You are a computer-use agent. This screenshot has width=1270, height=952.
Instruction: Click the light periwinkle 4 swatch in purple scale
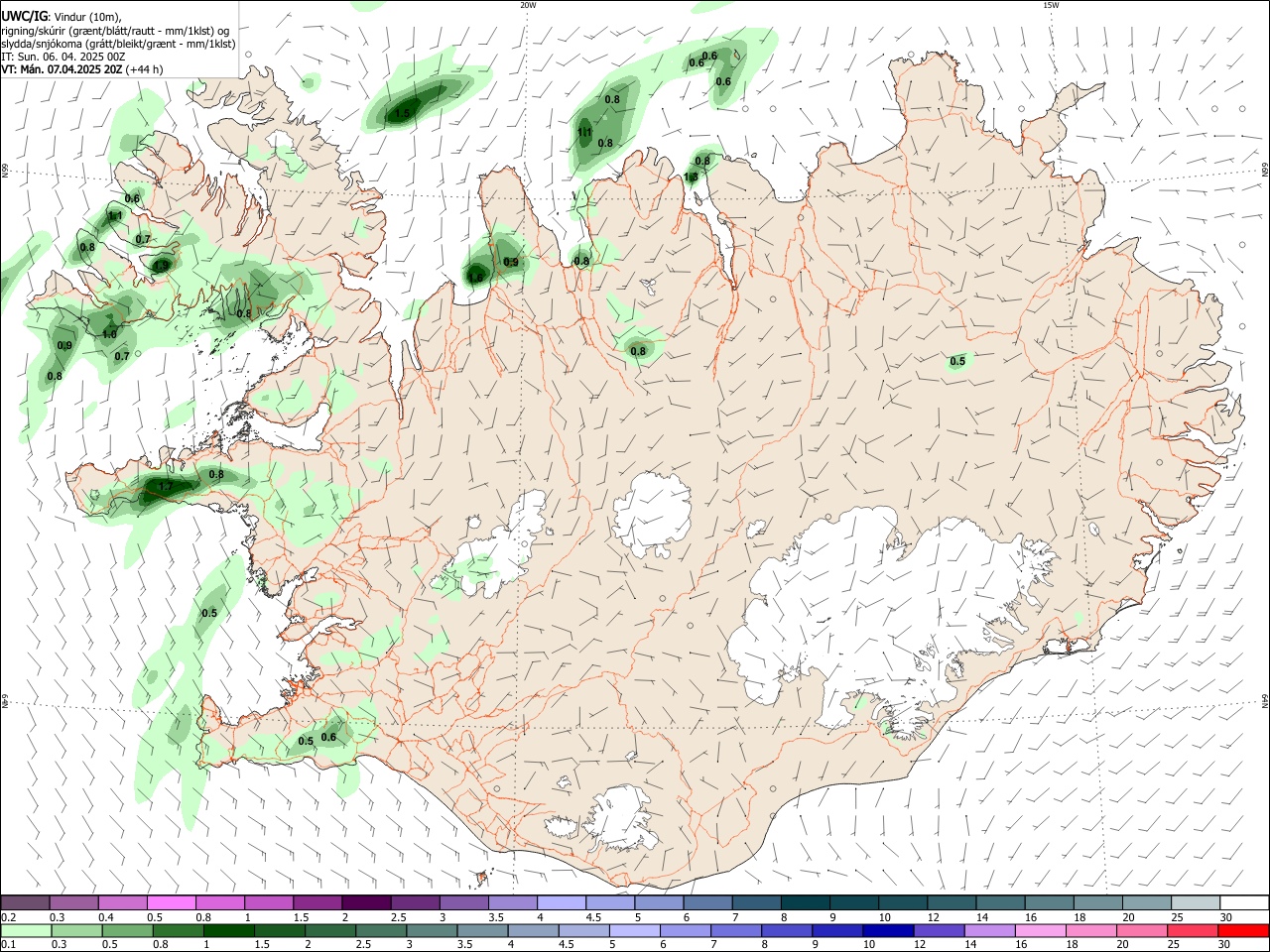(562, 902)
